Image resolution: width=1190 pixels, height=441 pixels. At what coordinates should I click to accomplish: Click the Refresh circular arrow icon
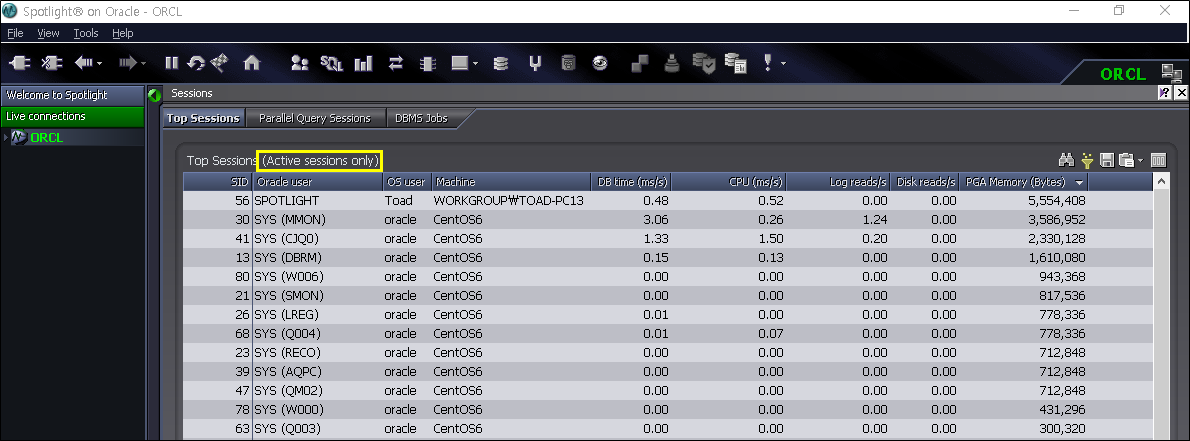click(196, 64)
